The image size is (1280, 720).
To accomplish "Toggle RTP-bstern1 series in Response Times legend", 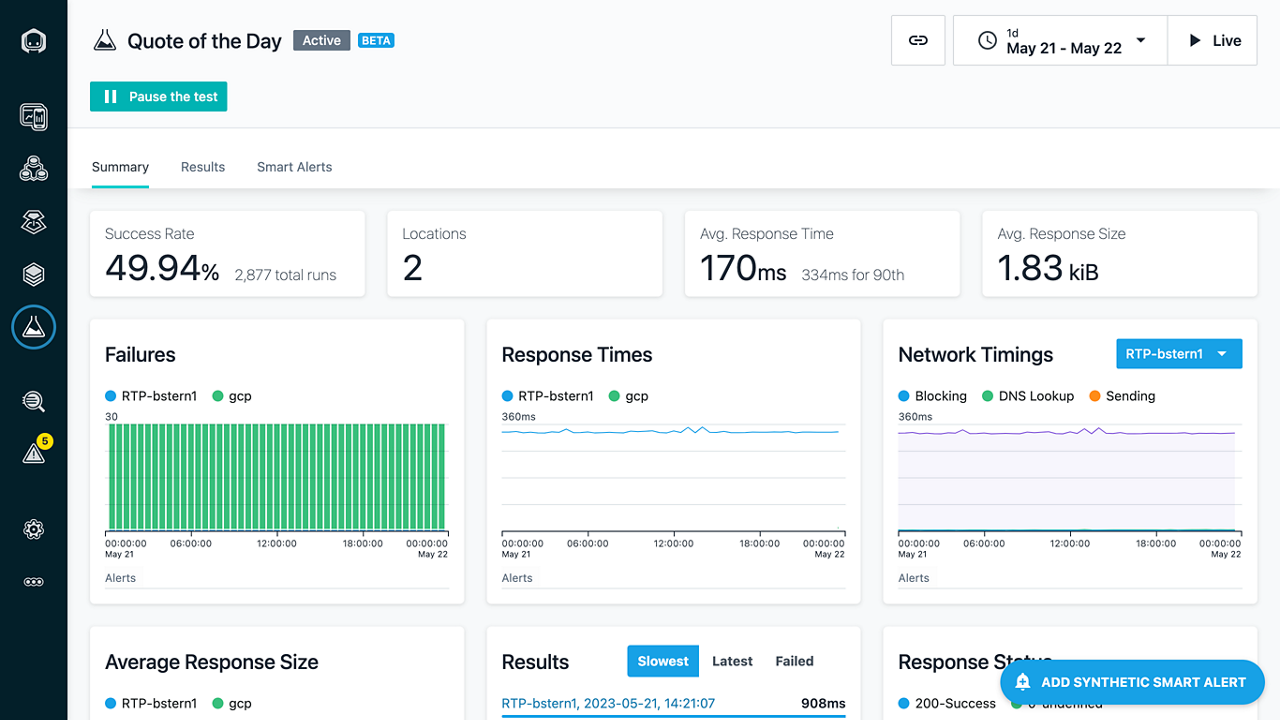I will 548,396.
